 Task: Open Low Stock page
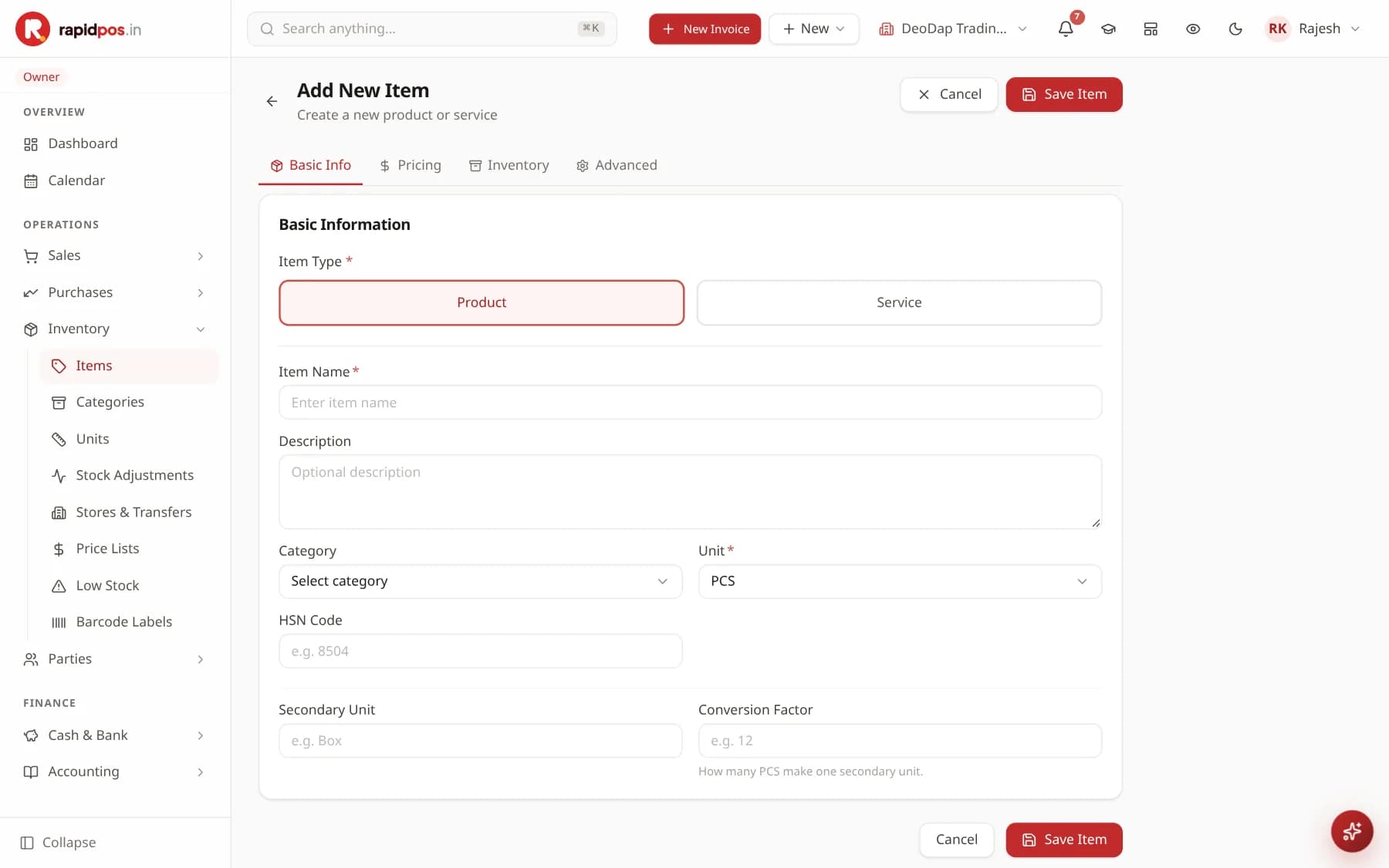coord(130,586)
